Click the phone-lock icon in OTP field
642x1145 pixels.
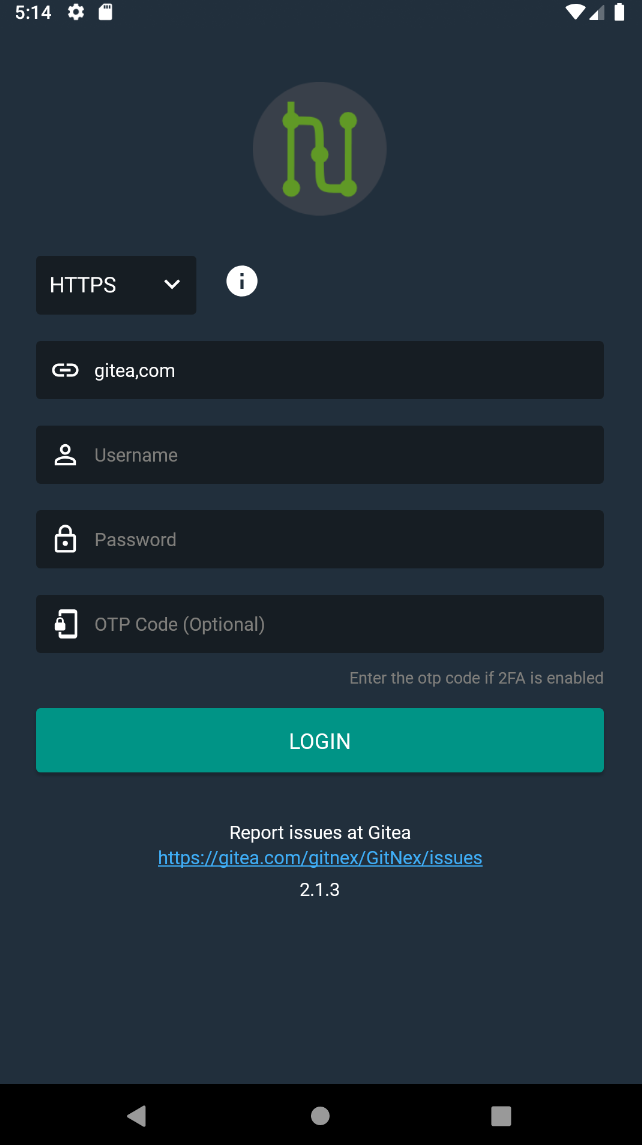tap(65, 624)
